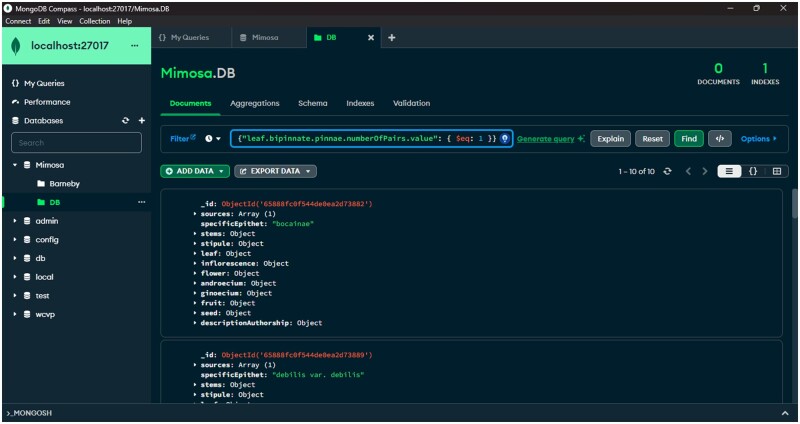Expand the leaf field of the bocainae document
This screenshot has height=424, width=800.
click(x=195, y=254)
